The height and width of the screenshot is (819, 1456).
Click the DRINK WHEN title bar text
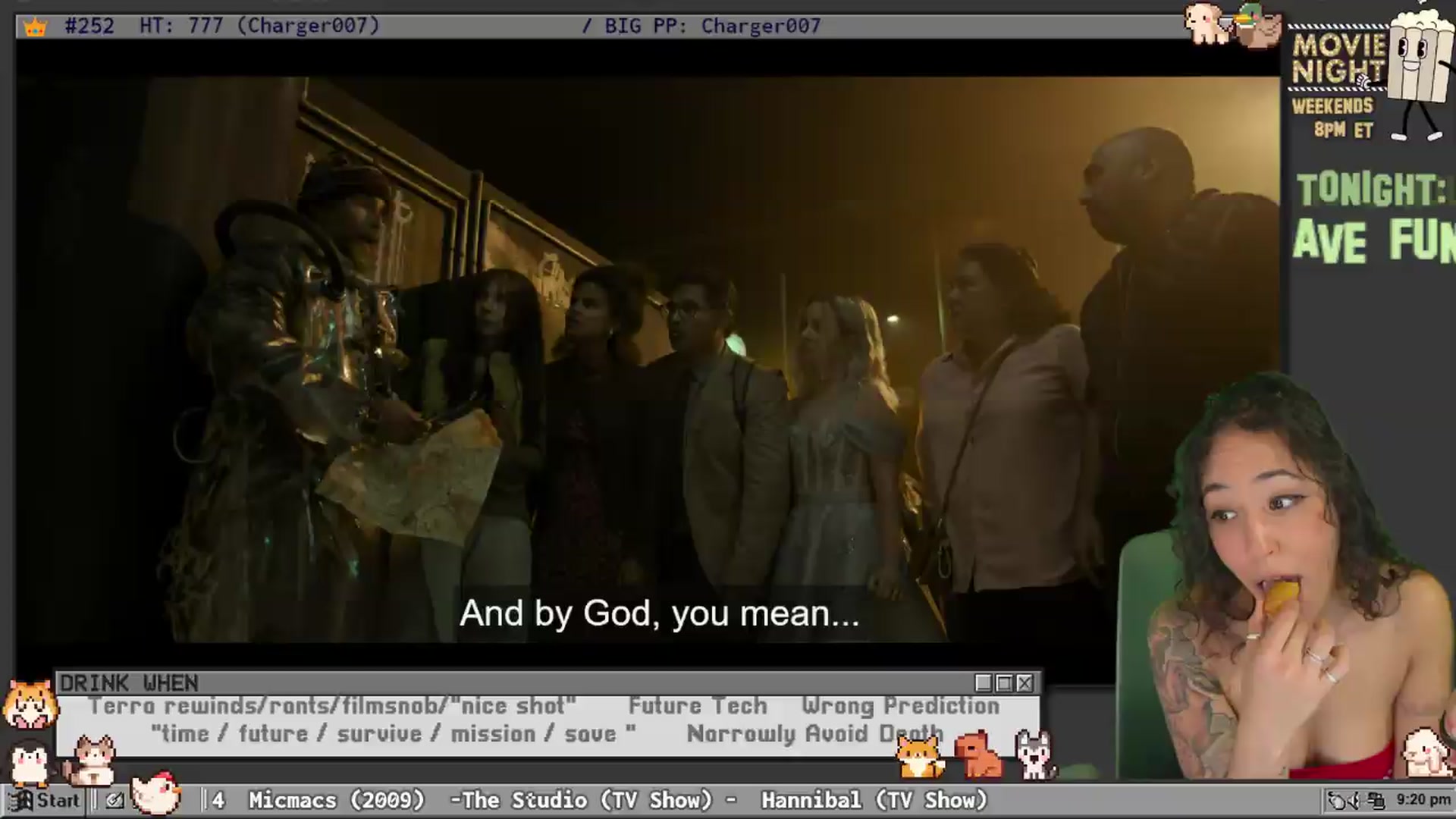[129, 683]
